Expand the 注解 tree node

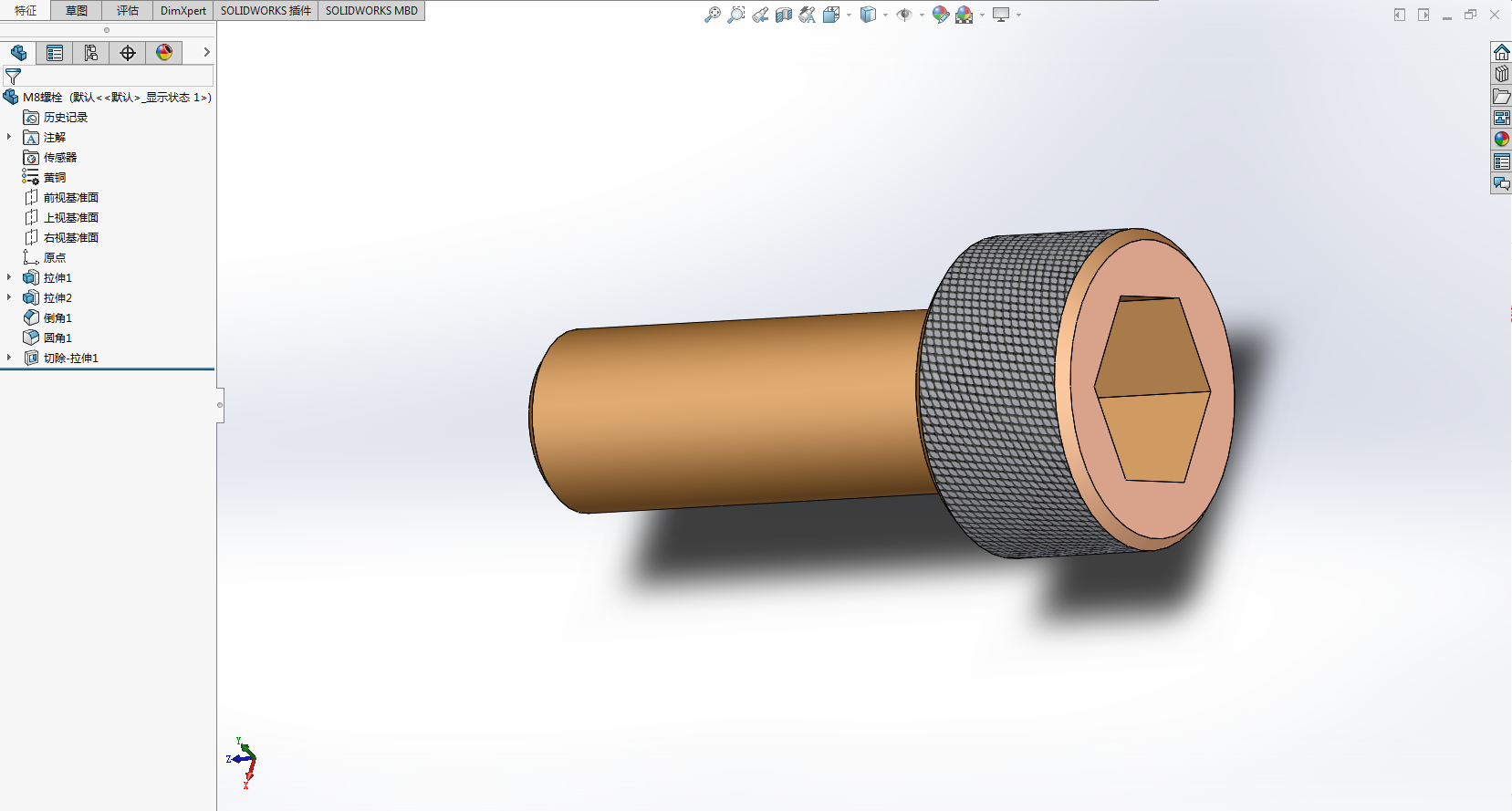tap(9, 137)
